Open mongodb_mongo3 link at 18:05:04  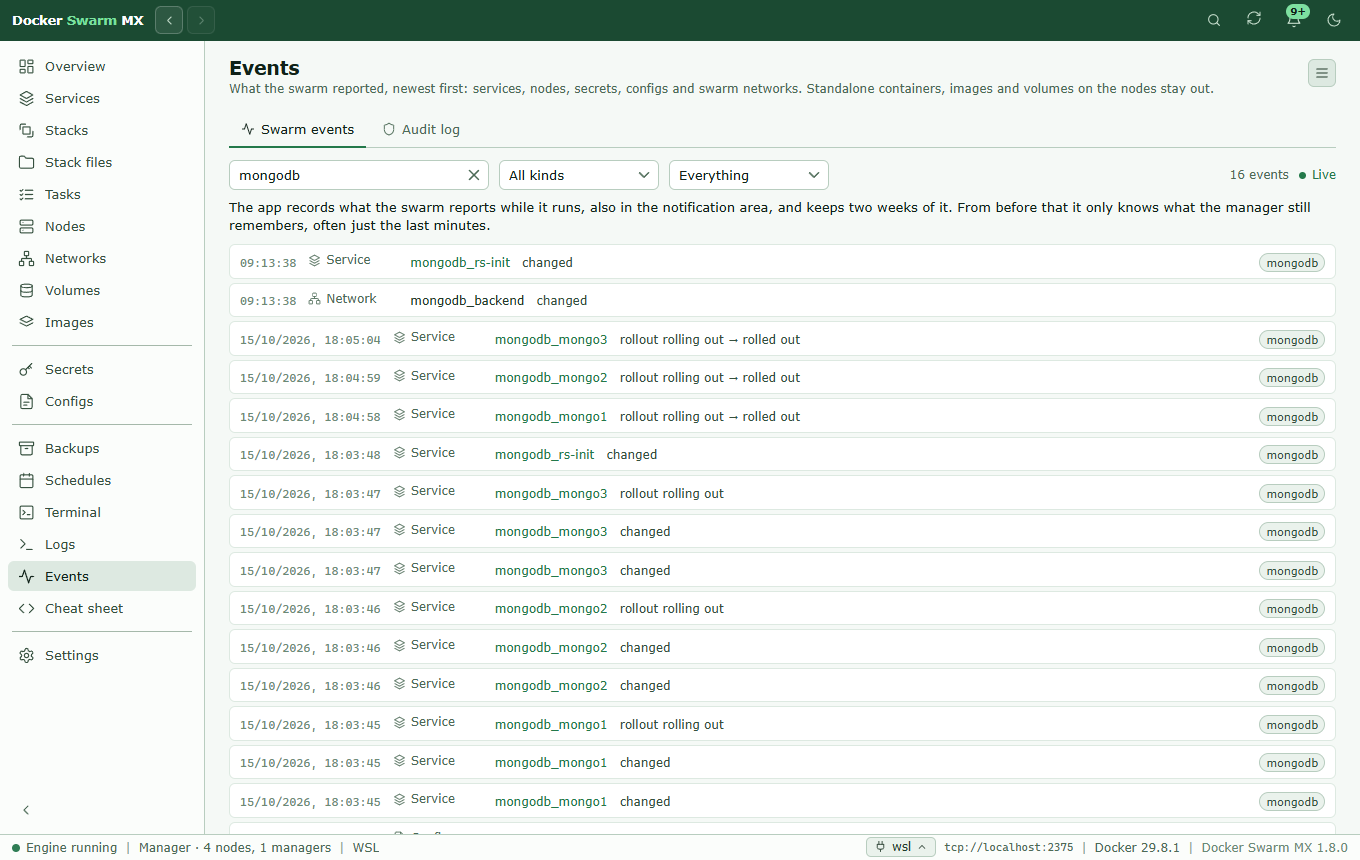click(x=551, y=339)
